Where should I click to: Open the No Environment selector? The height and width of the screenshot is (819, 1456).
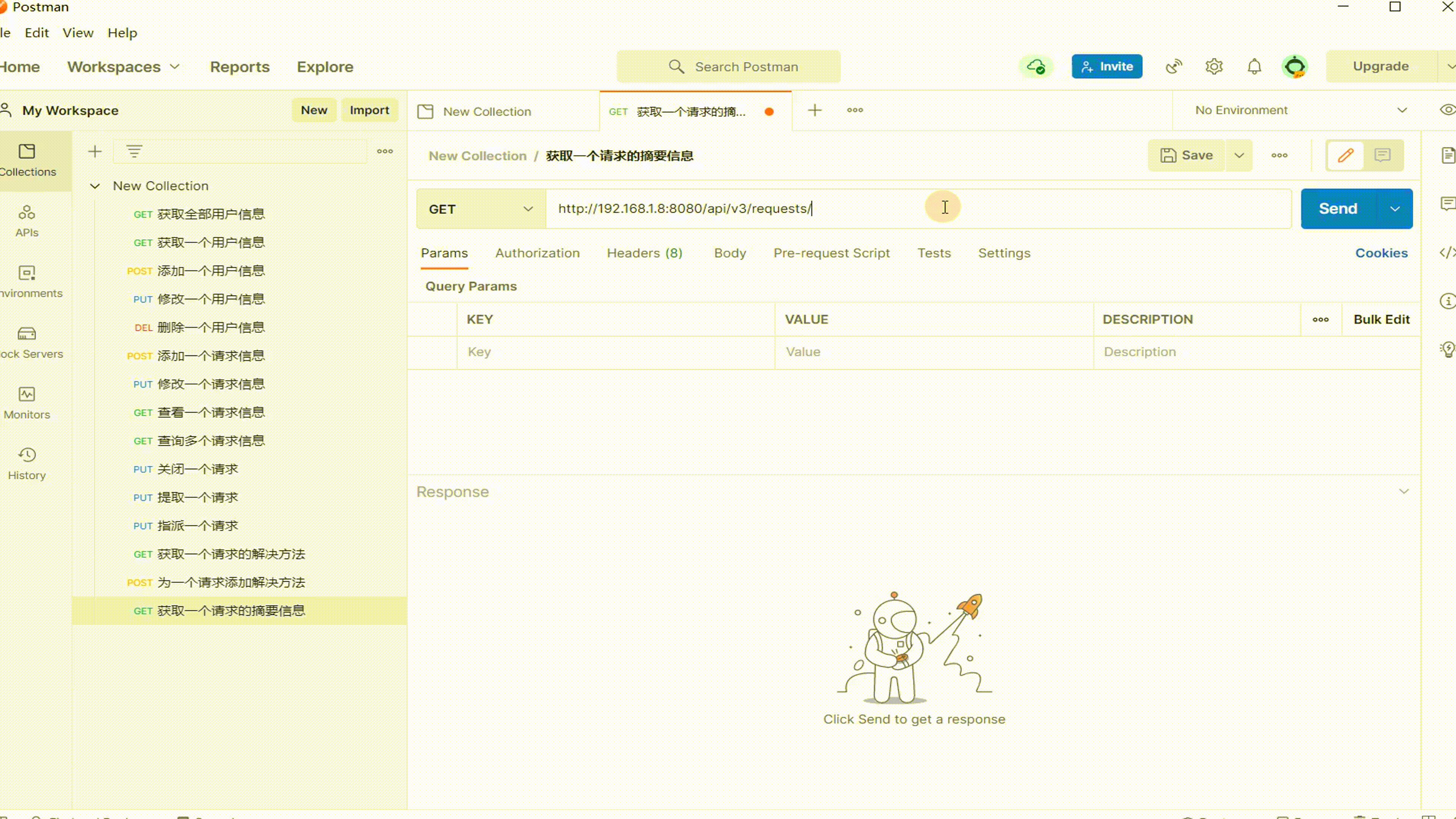pos(1301,110)
